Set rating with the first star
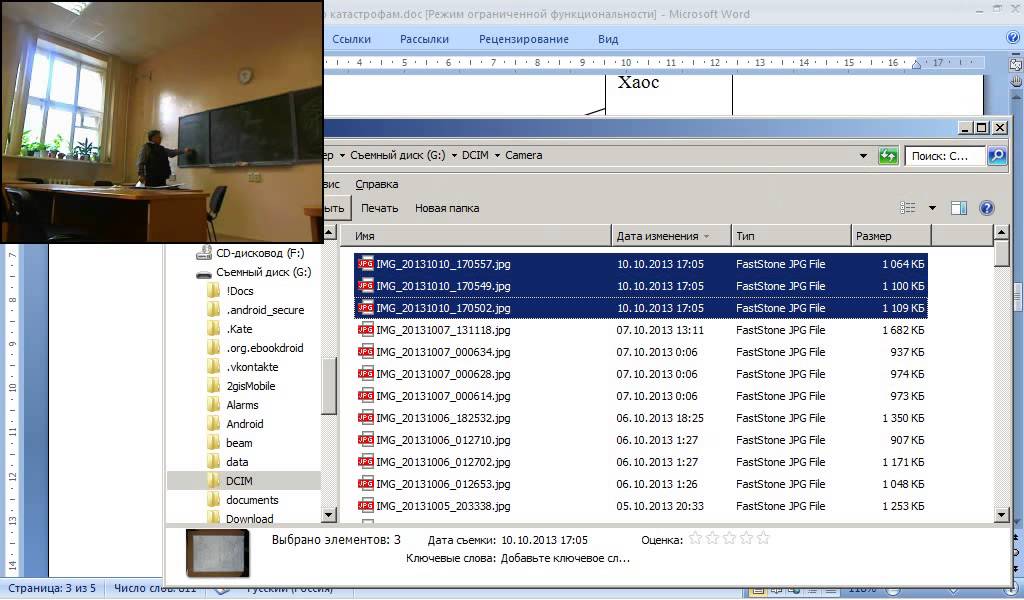Viewport: 1024px width, 600px height. (x=695, y=538)
